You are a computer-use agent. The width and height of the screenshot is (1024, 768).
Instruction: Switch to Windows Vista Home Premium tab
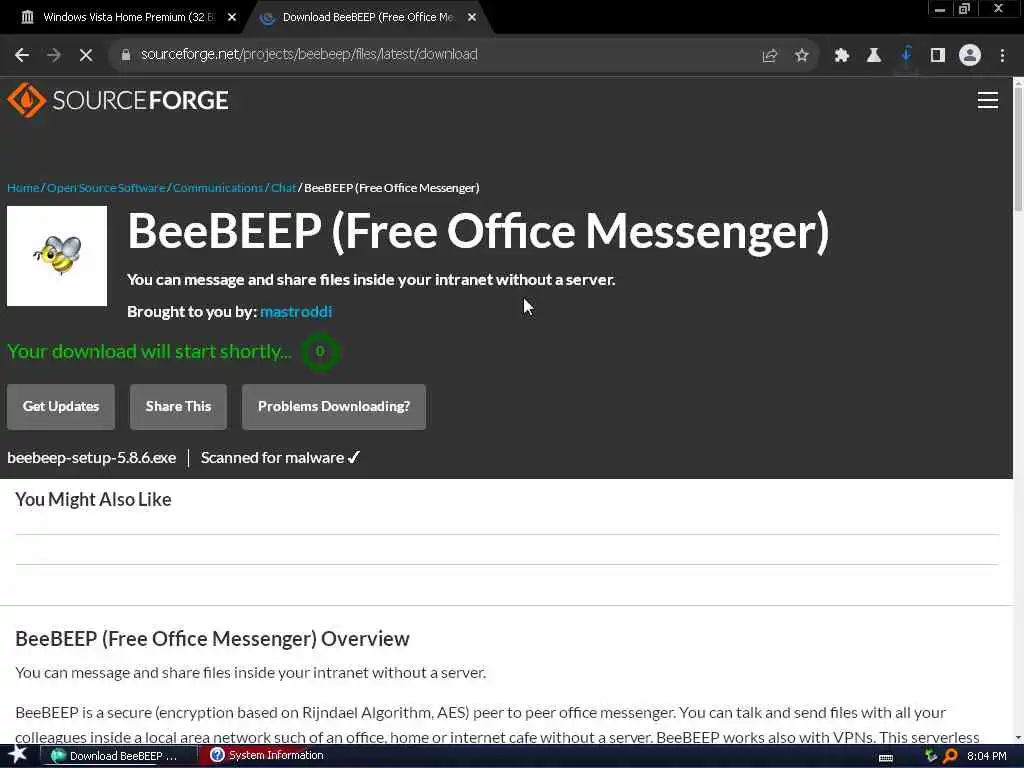coord(128,17)
